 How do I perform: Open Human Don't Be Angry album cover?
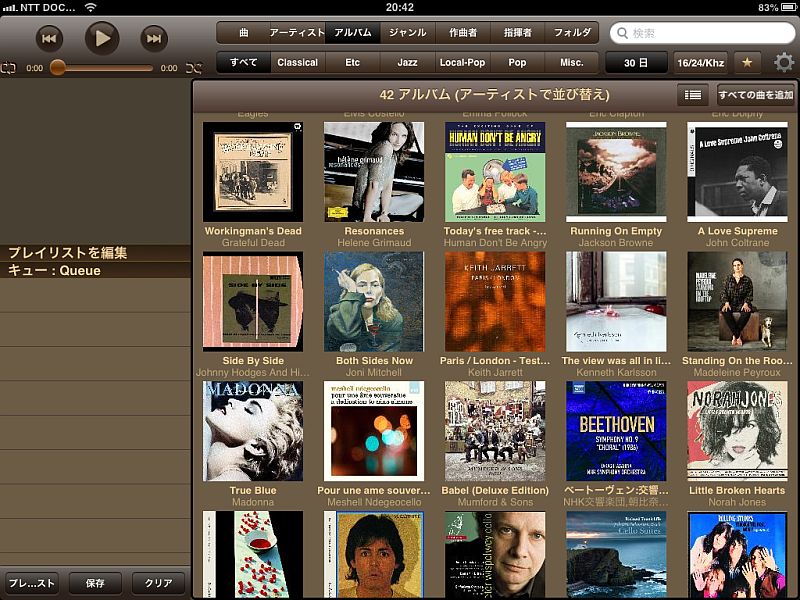(x=495, y=172)
